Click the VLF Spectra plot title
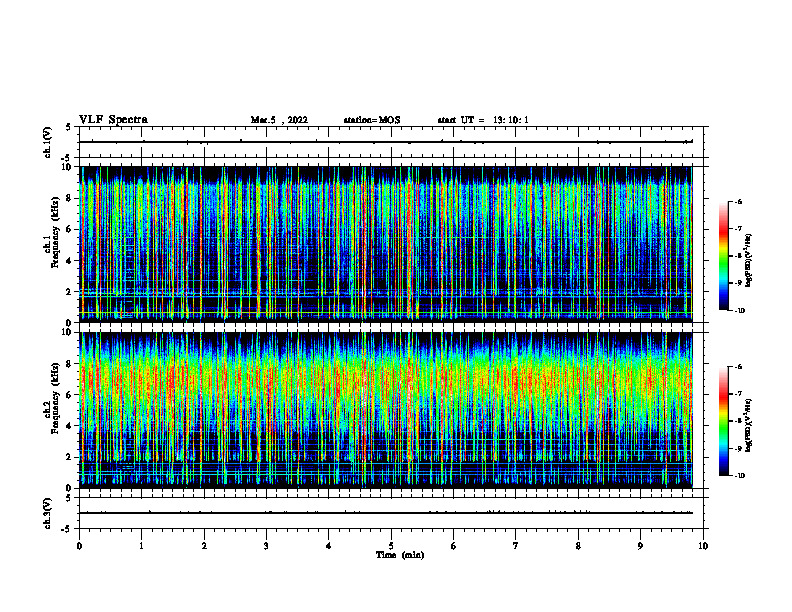Screen dimensions: 792x612 click(113, 120)
